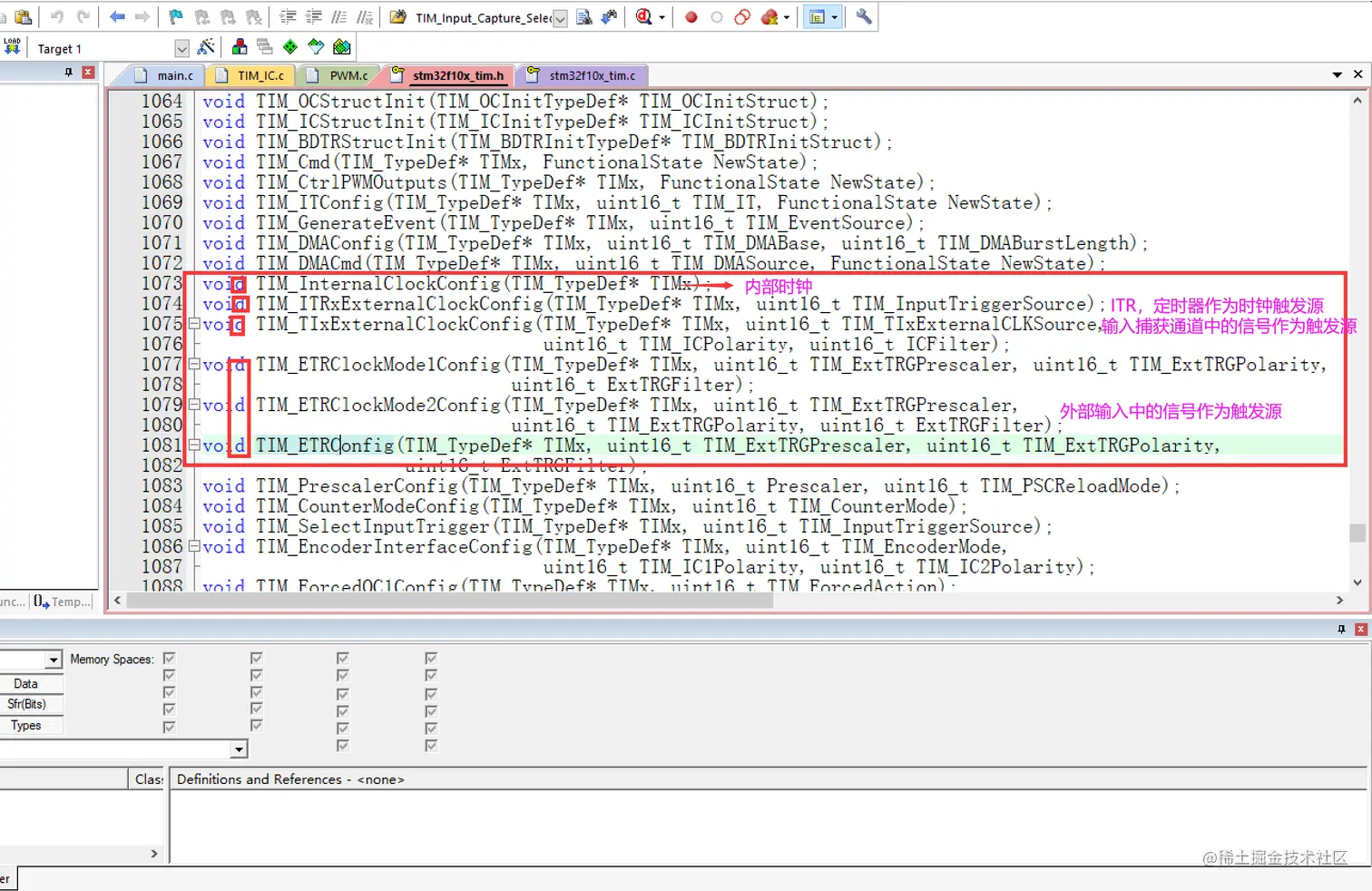
Task: Collapse the fold at line 1077
Action: (193, 364)
